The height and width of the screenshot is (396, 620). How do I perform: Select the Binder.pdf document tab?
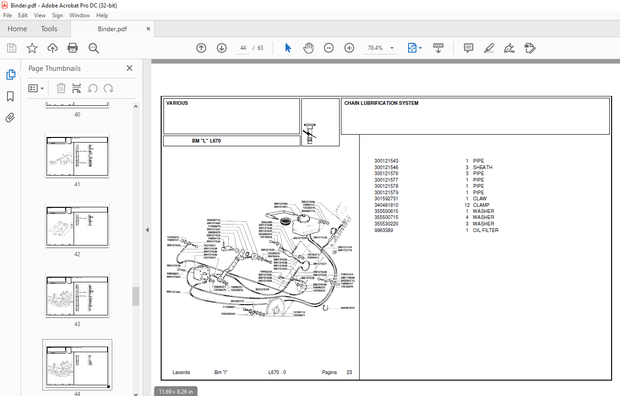click(x=112, y=29)
